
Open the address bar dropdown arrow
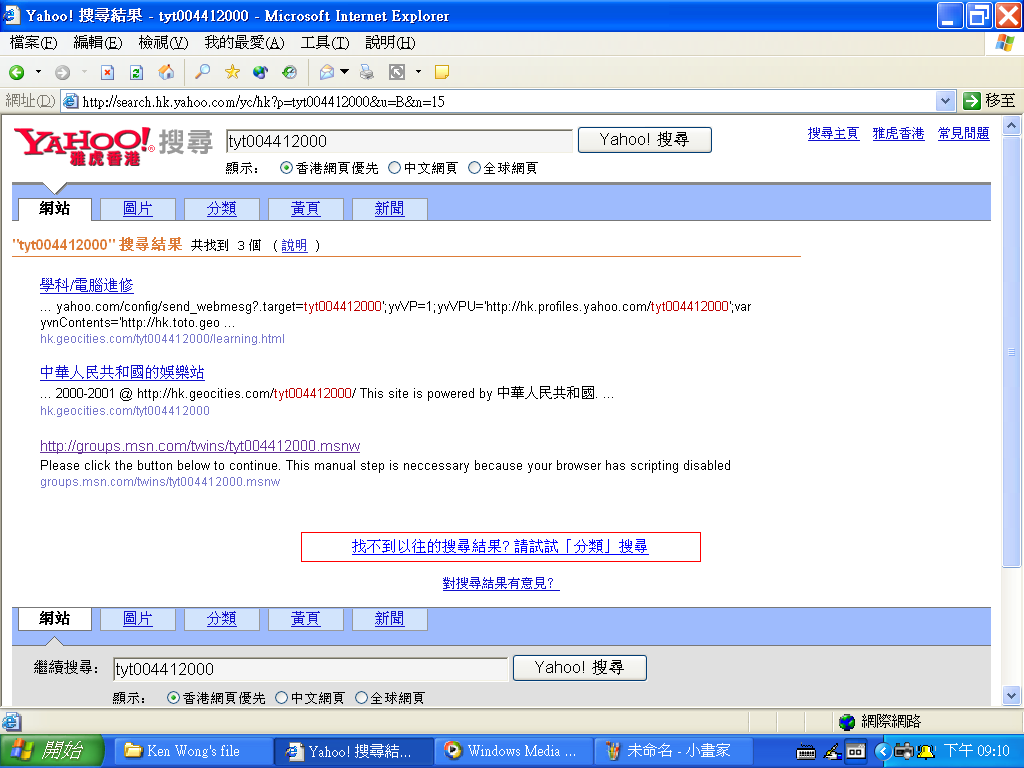(944, 101)
